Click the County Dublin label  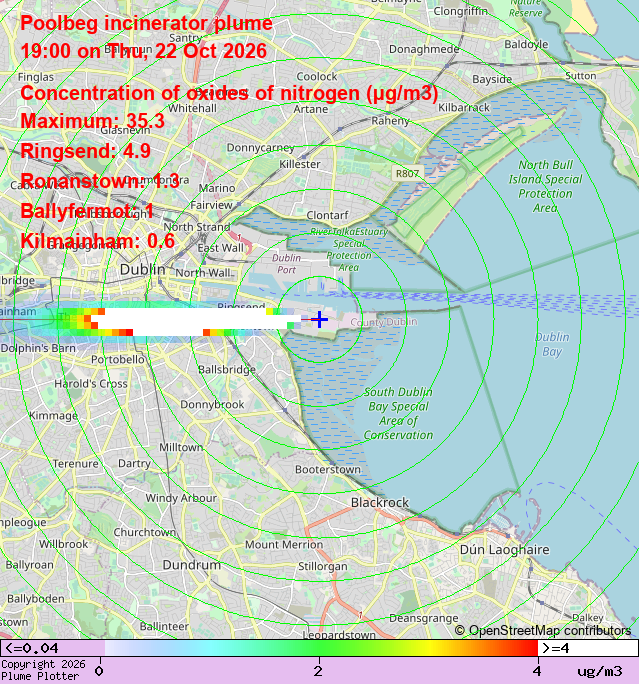384,322
